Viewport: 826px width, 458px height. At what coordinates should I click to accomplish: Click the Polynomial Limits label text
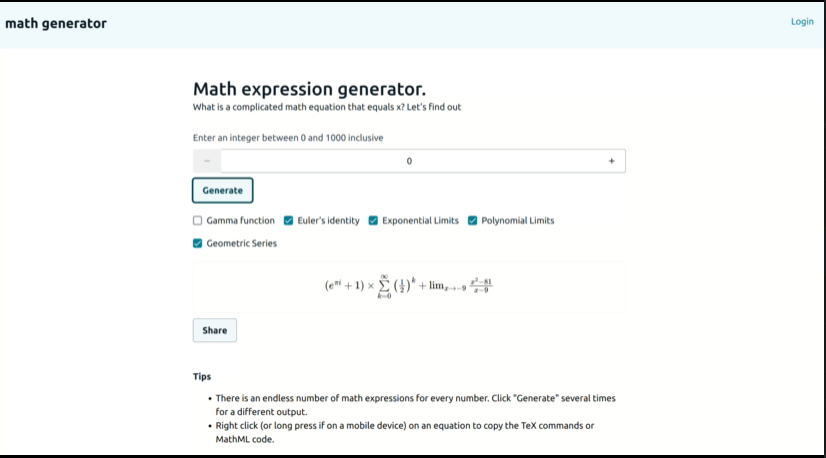(x=517, y=221)
